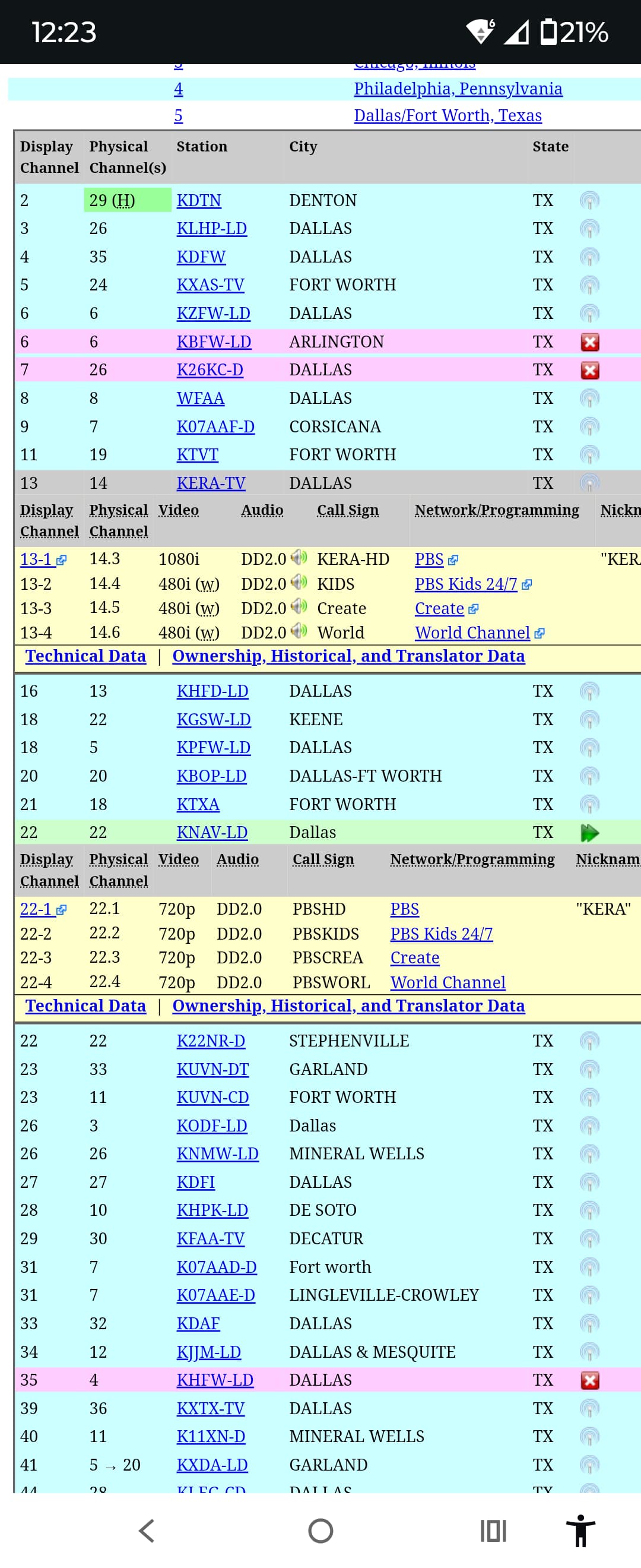Tap the green-highlighted 29 (H) physical channel cell
The height and width of the screenshot is (1568, 641).
point(126,200)
